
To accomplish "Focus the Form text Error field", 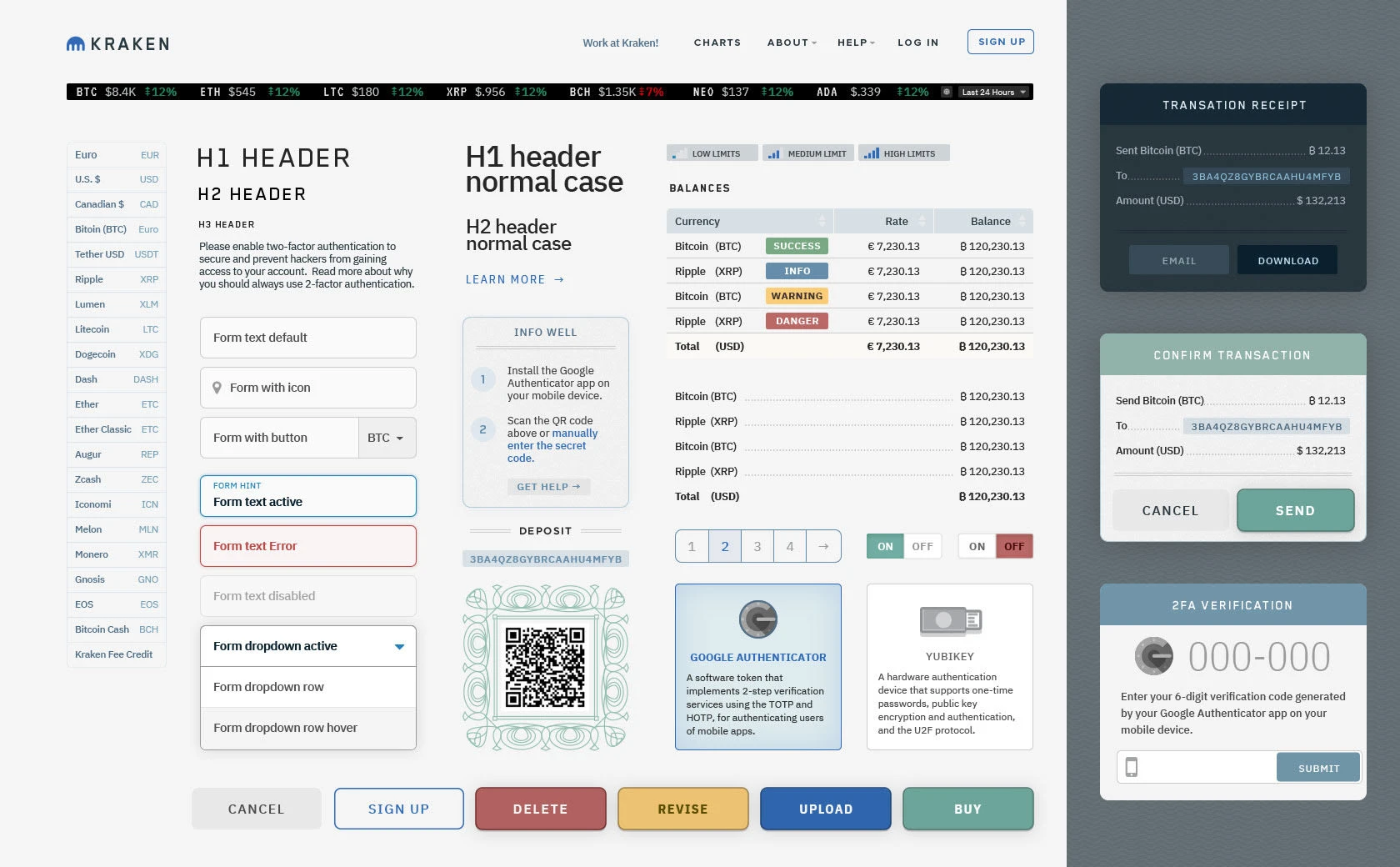I will pyautogui.click(x=308, y=546).
